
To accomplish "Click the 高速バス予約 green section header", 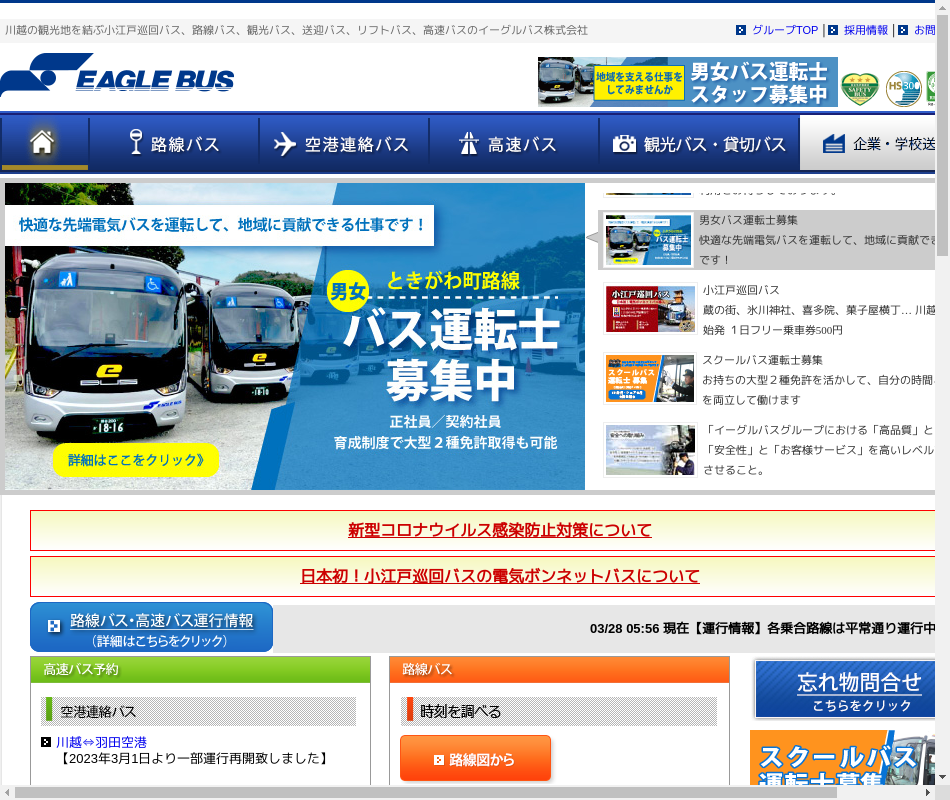I will pyautogui.click(x=201, y=670).
